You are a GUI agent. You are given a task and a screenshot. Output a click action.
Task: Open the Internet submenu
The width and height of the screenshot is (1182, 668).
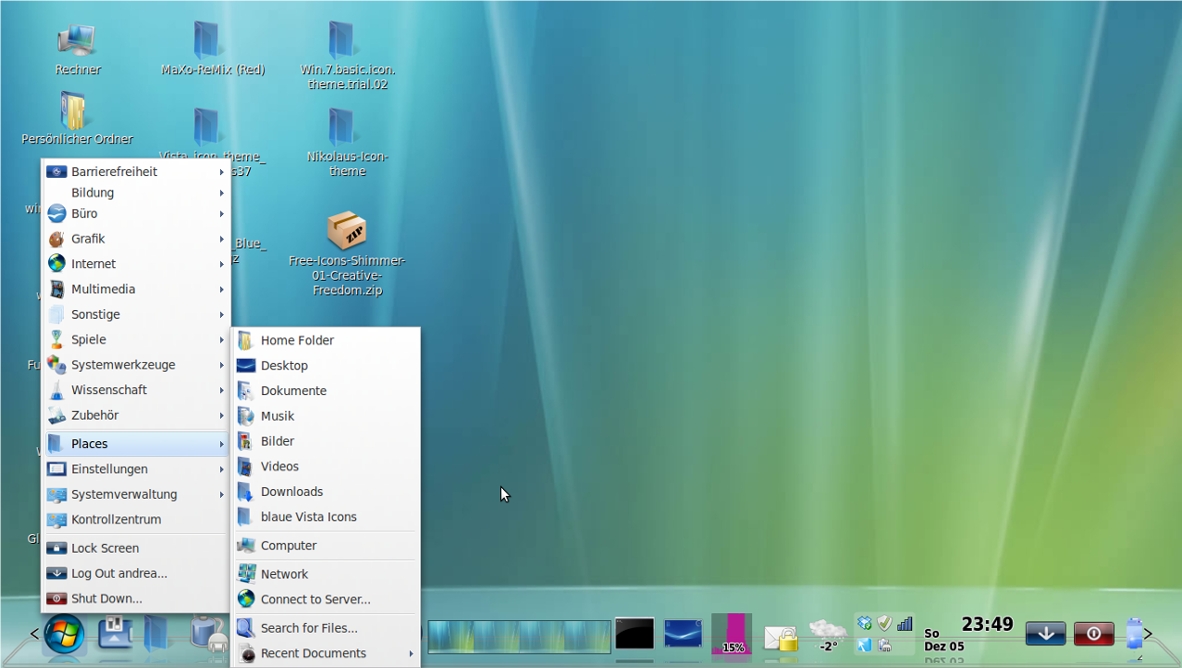click(136, 264)
